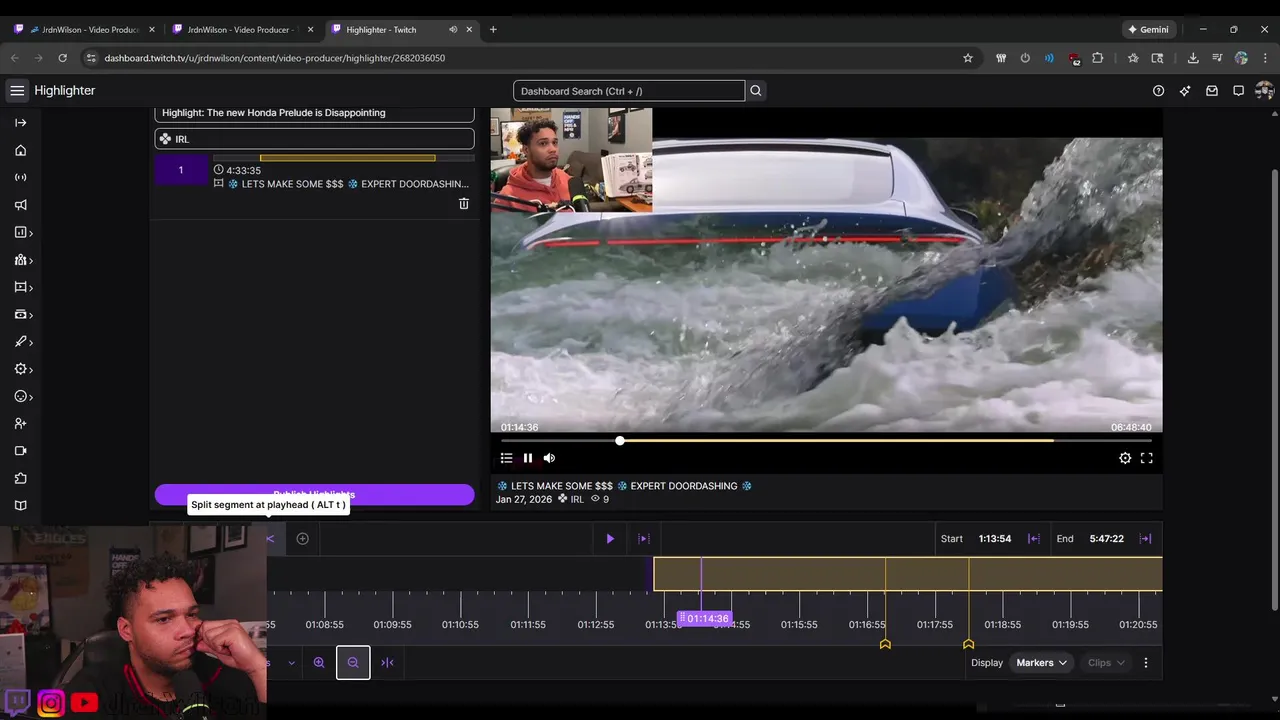Viewport: 1280px width, 720px height.
Task: Play the timeline from the playhead
Action: [610, 538]
